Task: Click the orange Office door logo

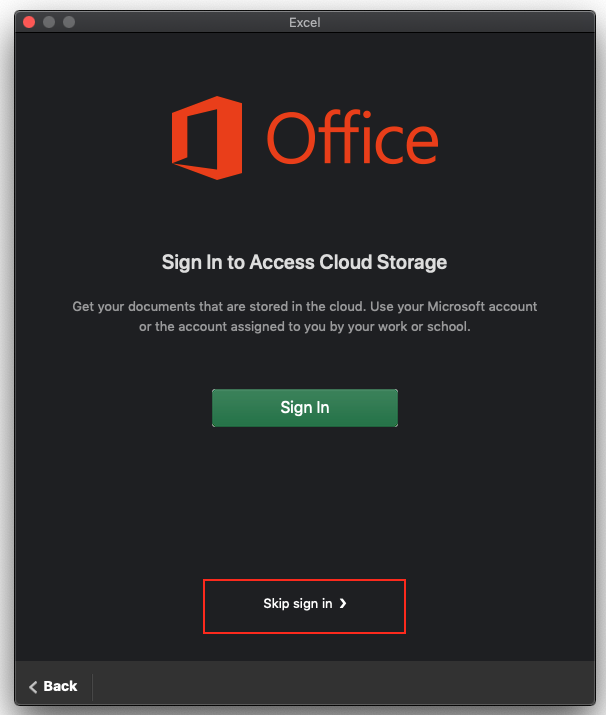Action: (x=207, y=138)
